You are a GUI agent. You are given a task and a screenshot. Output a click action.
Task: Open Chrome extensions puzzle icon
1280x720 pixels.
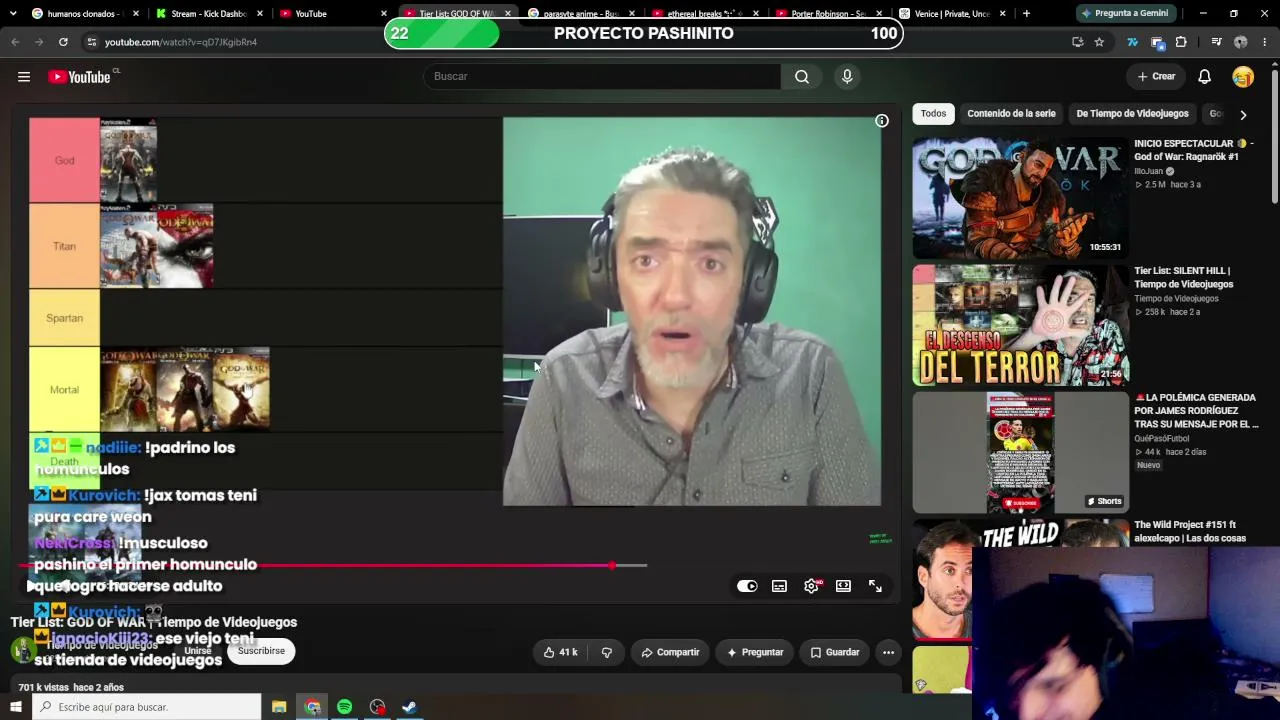click(1181, 42)
